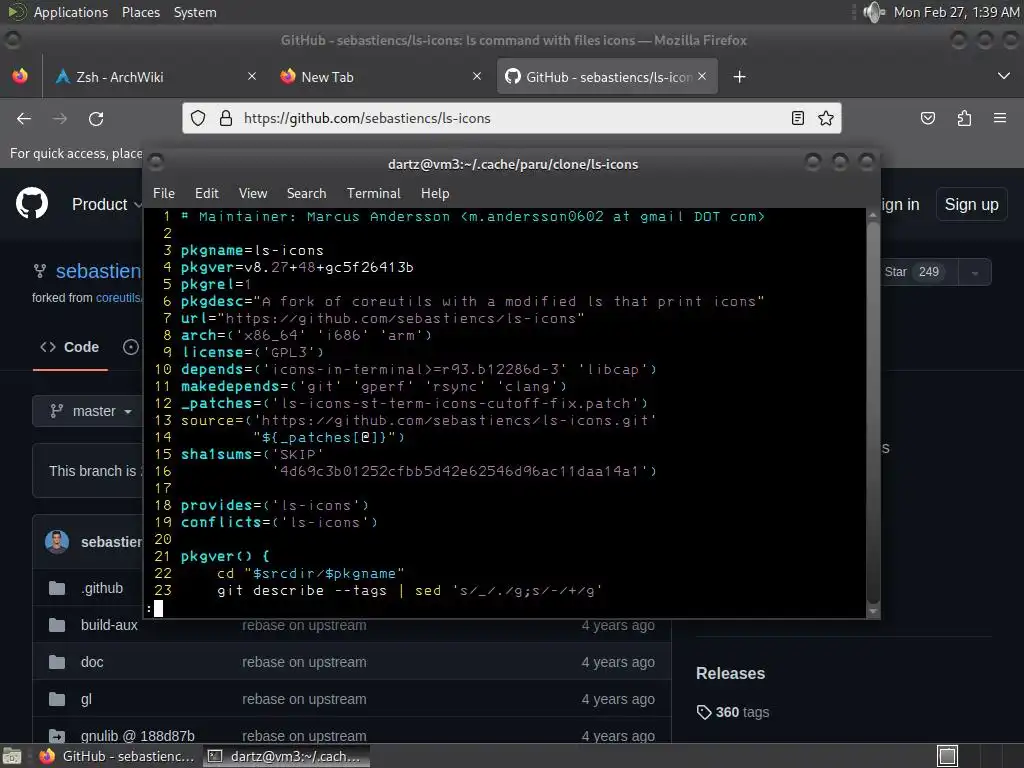The image size is (1024, 768).
Task: Open the Star button dropdown arrow
Action: pyautogui.click(x=974, y=272)
